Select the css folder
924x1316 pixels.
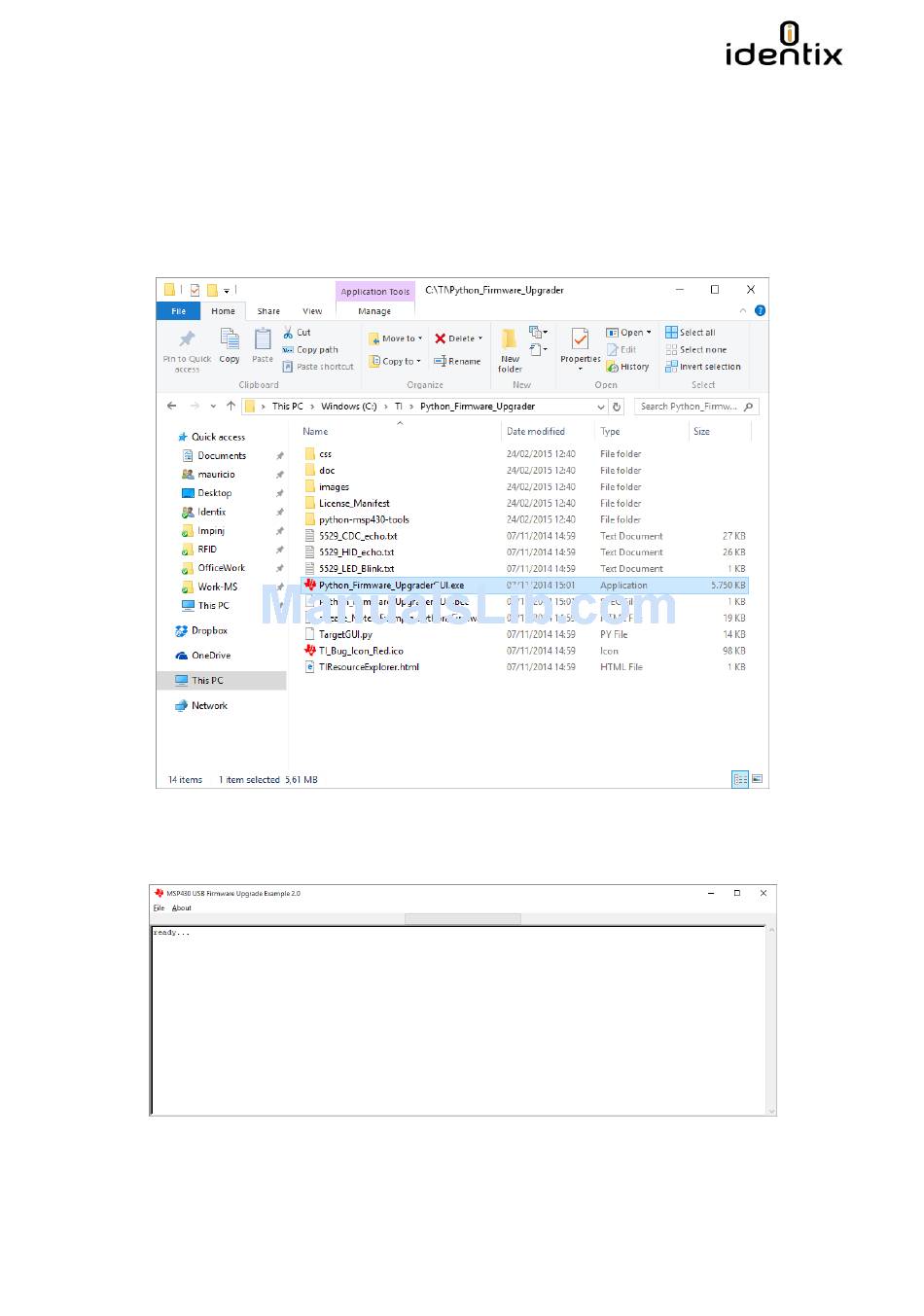point(318,454)
